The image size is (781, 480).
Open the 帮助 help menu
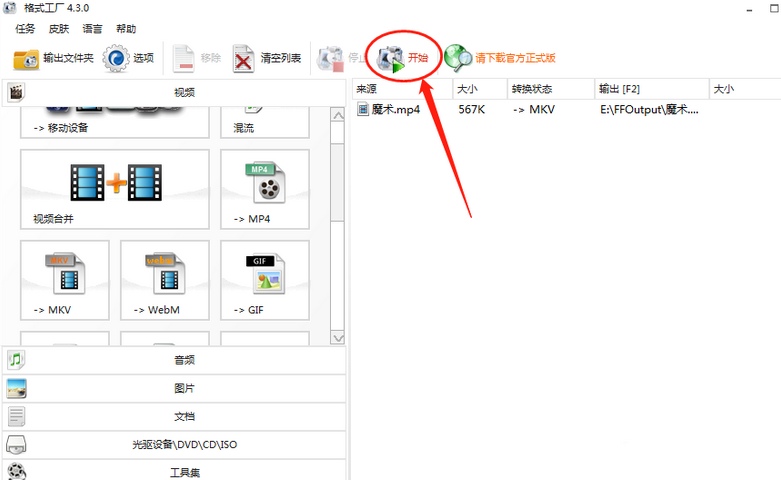pos(126,29)
